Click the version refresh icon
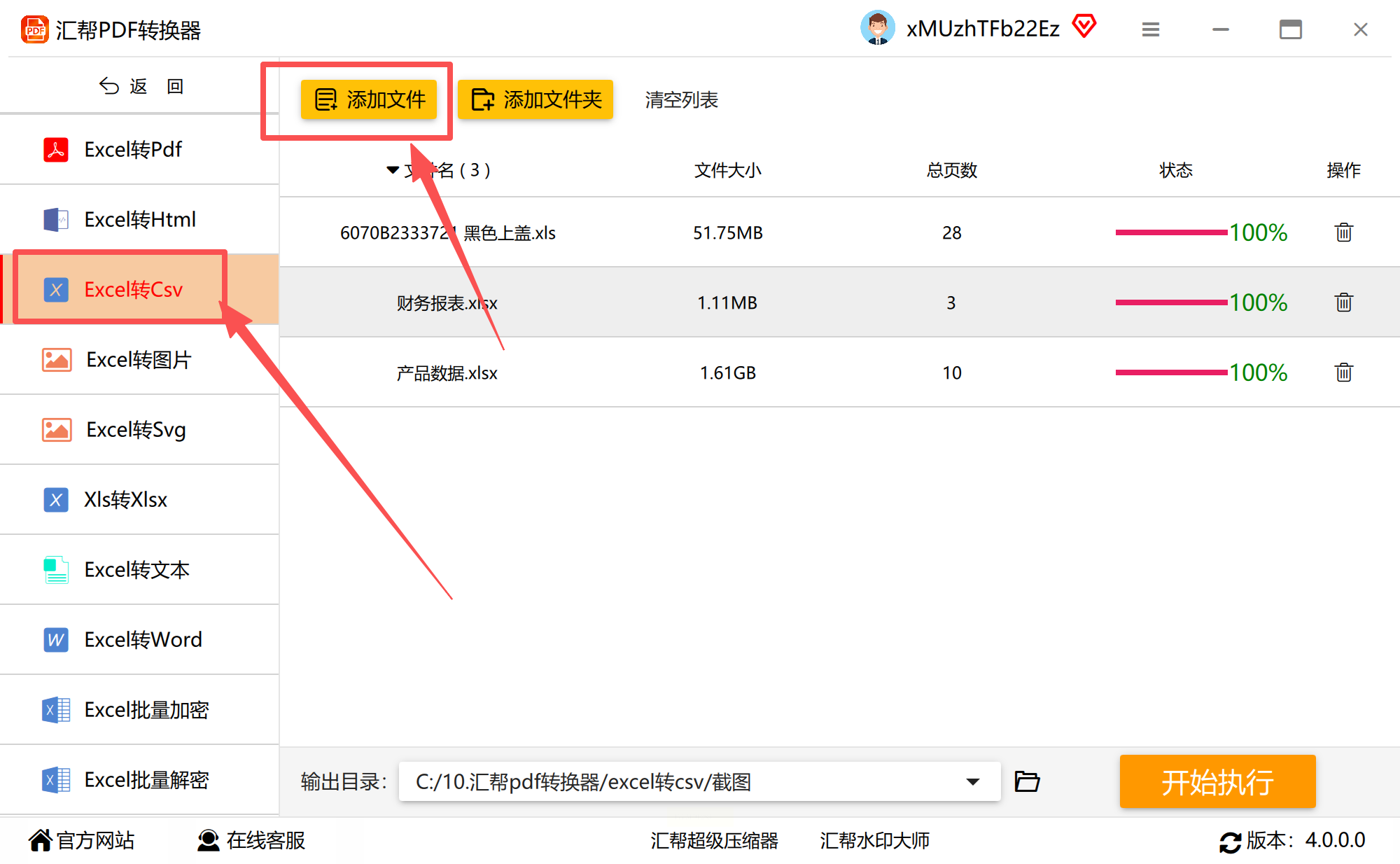The width and height of the screenshot is (1400, 864). 1230,842
